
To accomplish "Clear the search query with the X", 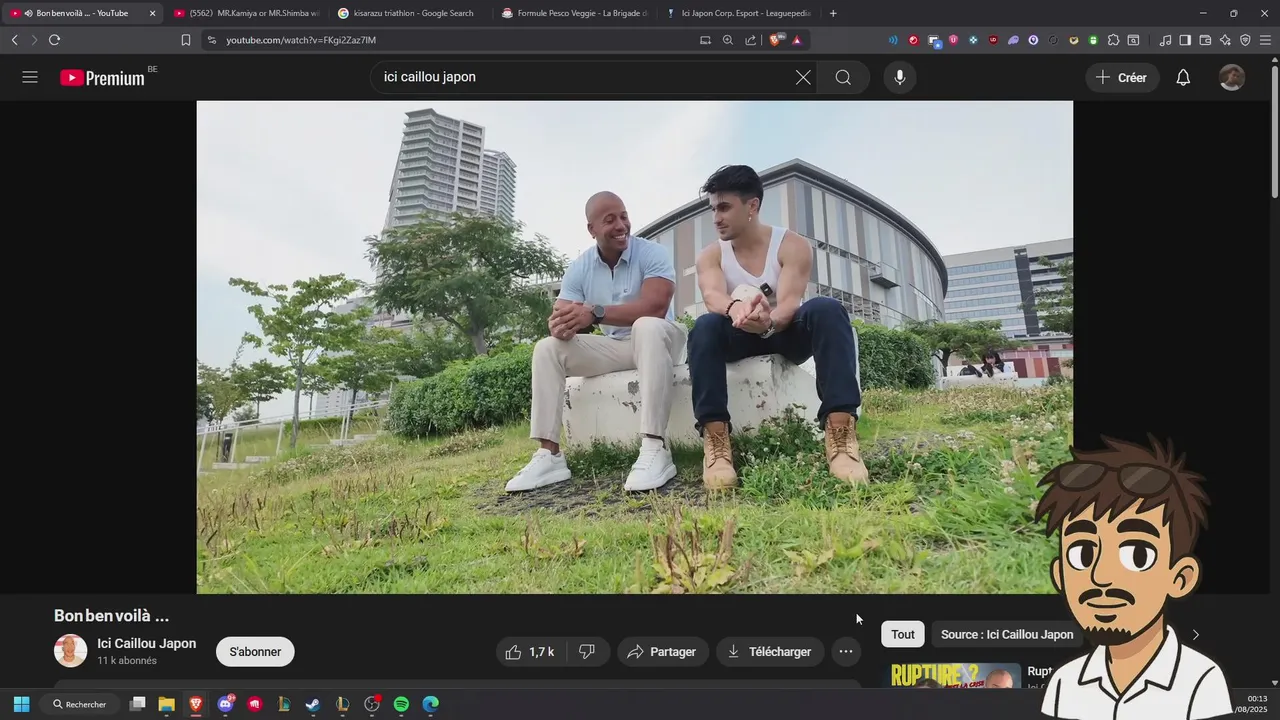I will pyautogui.click(x=803, y=77).
